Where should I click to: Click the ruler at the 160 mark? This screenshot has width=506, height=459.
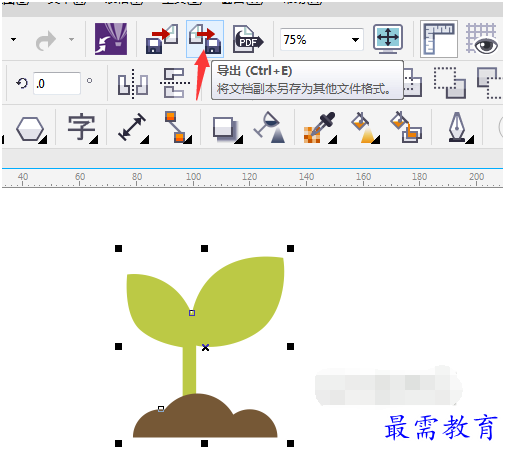click(363, 177)
